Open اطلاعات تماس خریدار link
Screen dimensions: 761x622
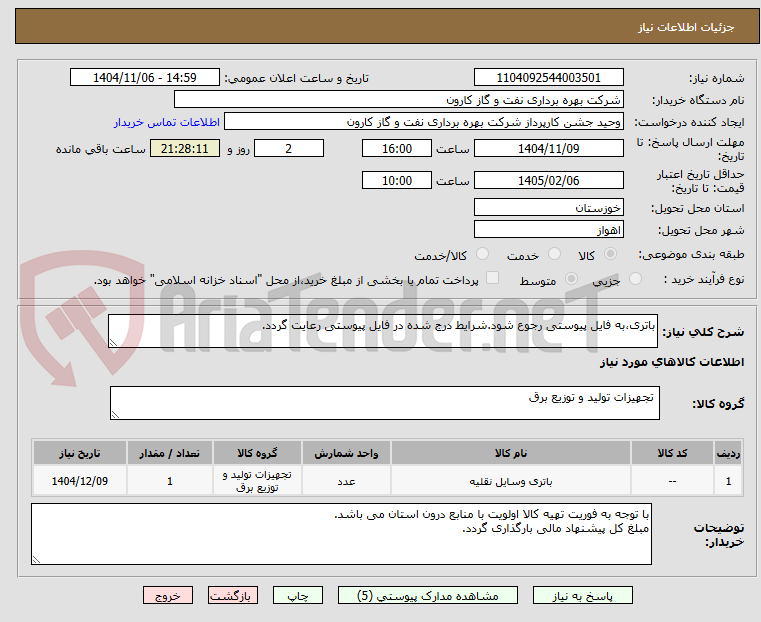(x=167, y=122)
